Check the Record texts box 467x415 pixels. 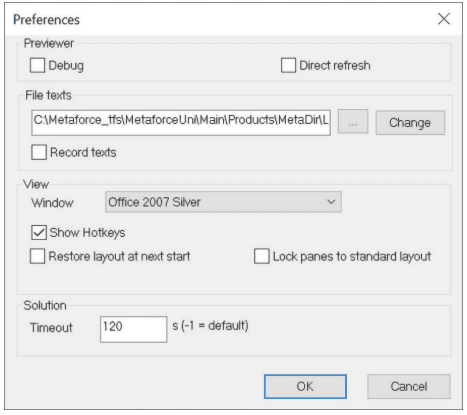[x=39, y=152]
